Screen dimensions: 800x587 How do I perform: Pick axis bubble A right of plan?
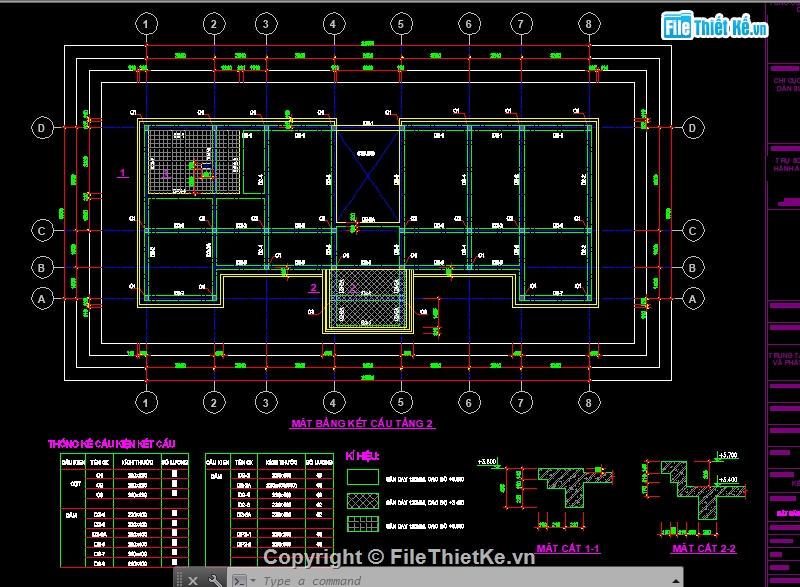(x=692, y=299)
